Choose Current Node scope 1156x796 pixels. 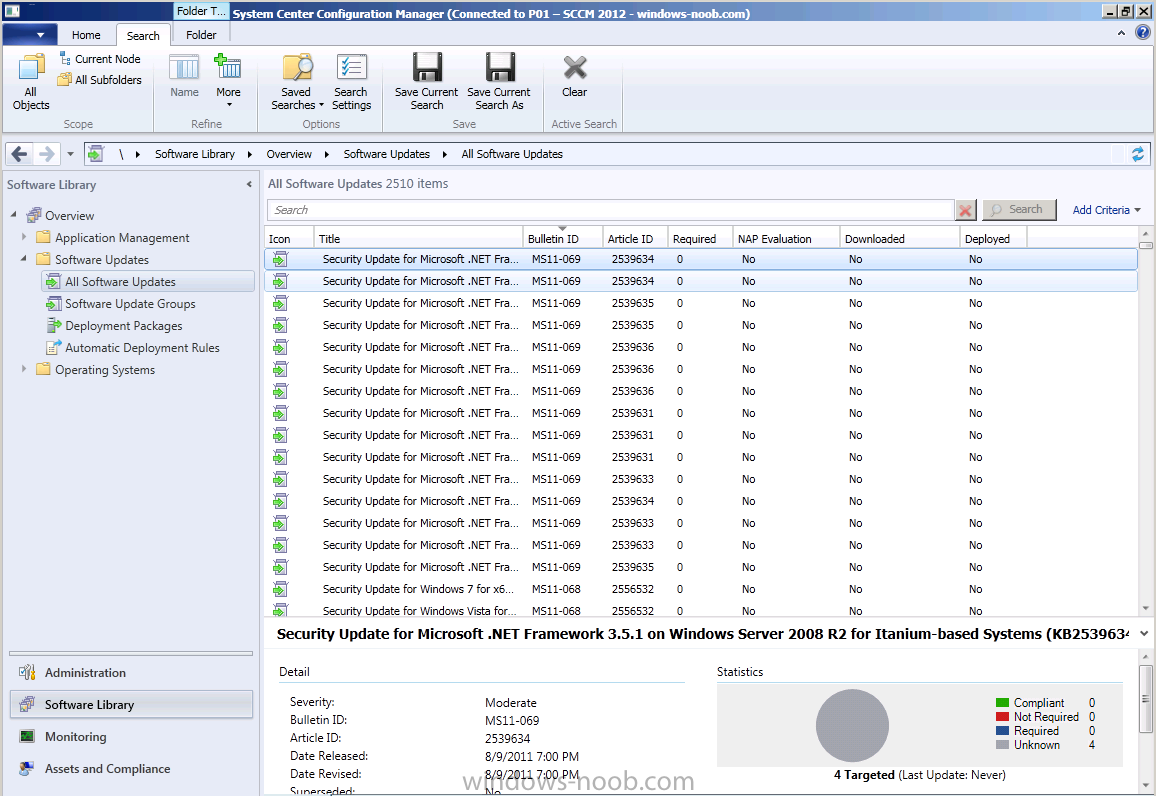point(100,59)
